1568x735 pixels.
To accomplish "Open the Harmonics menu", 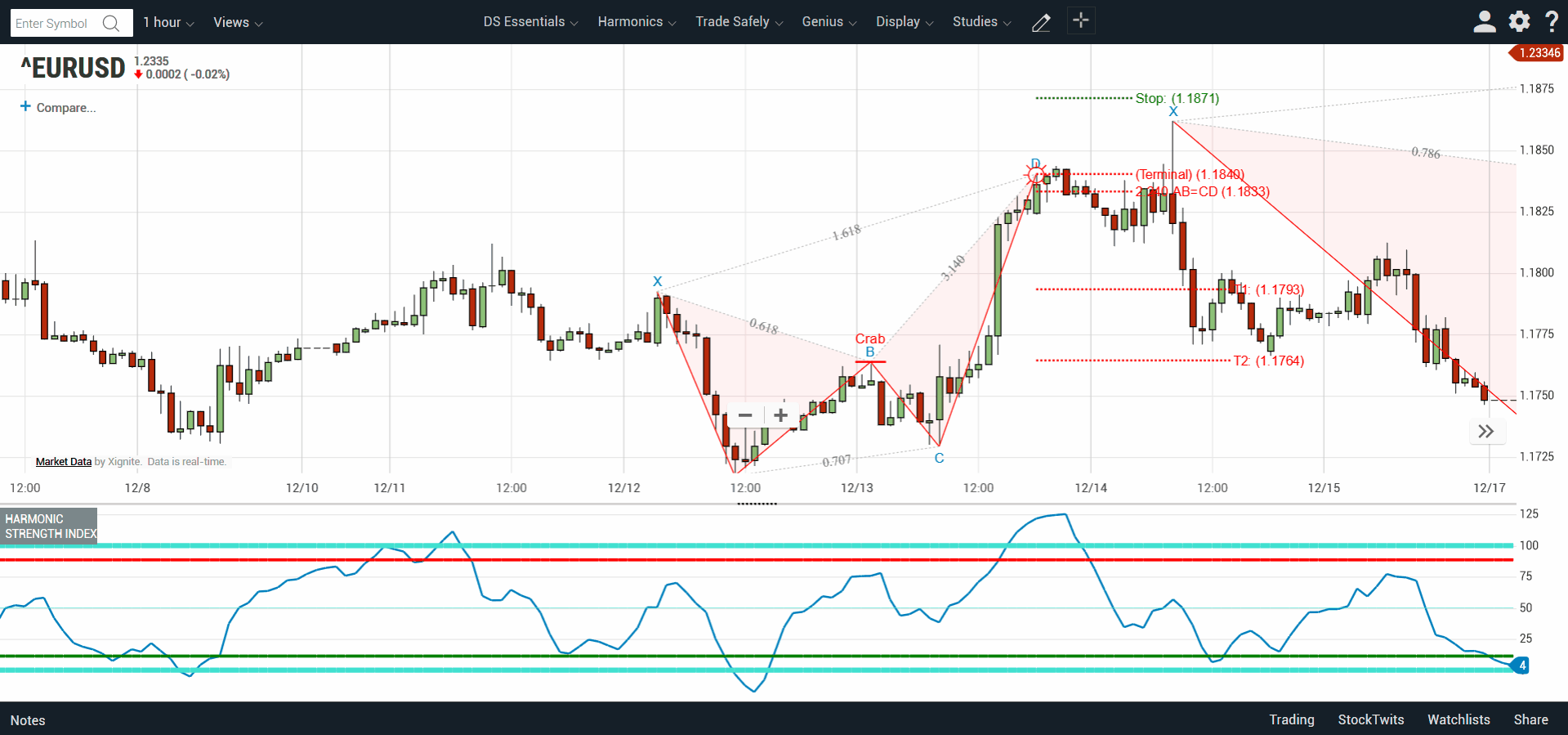I will [637, 22].
